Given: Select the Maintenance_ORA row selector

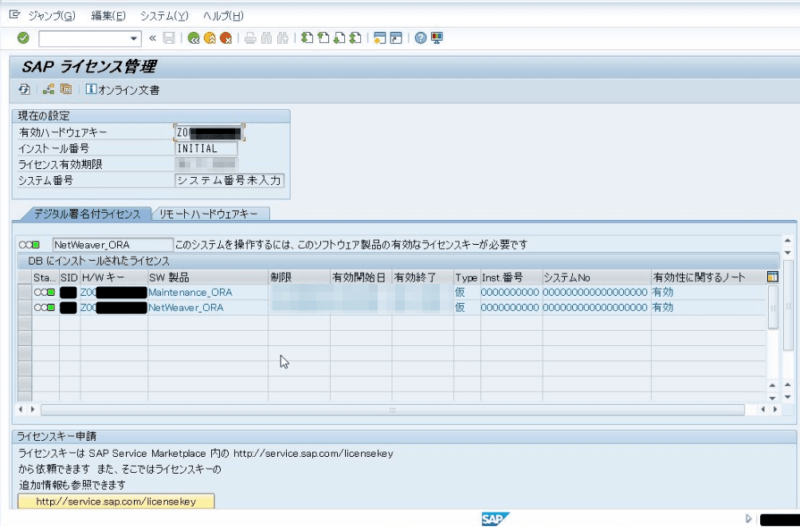Looking at the screenshot, I should (24, 292).
